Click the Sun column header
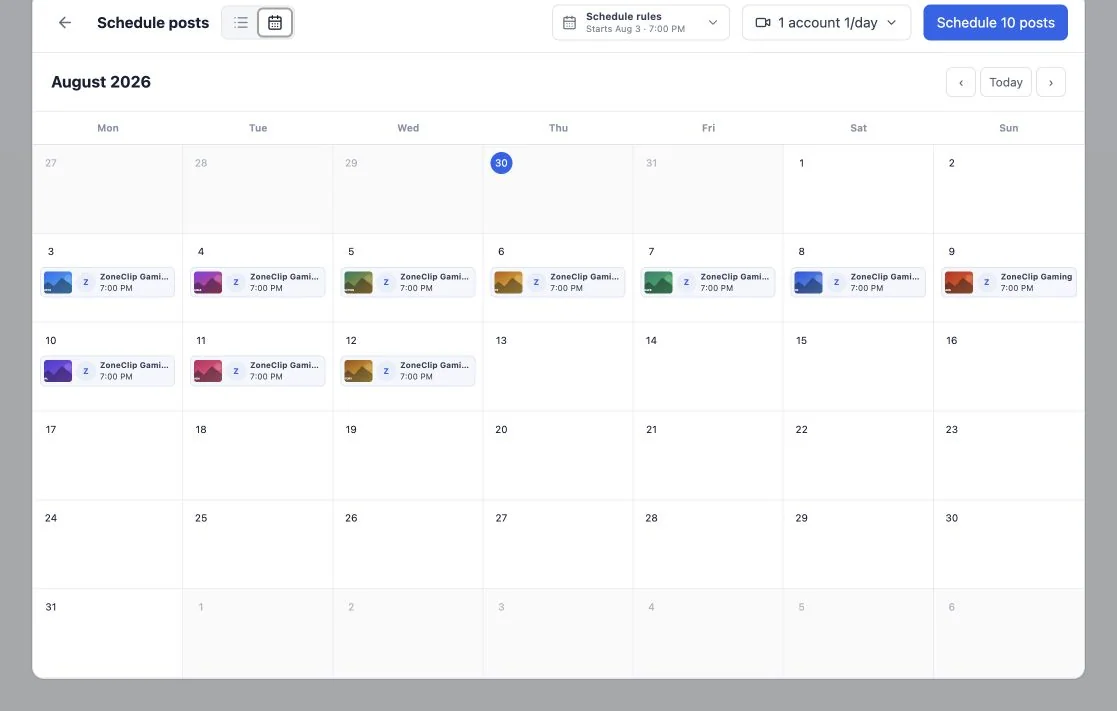 click(x=1009, y=128)
